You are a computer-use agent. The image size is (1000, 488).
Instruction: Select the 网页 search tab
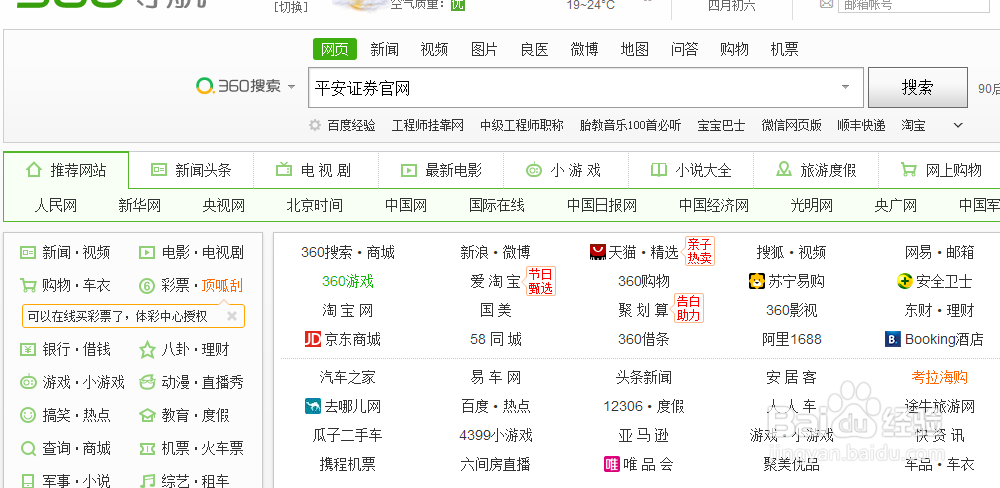334,49
